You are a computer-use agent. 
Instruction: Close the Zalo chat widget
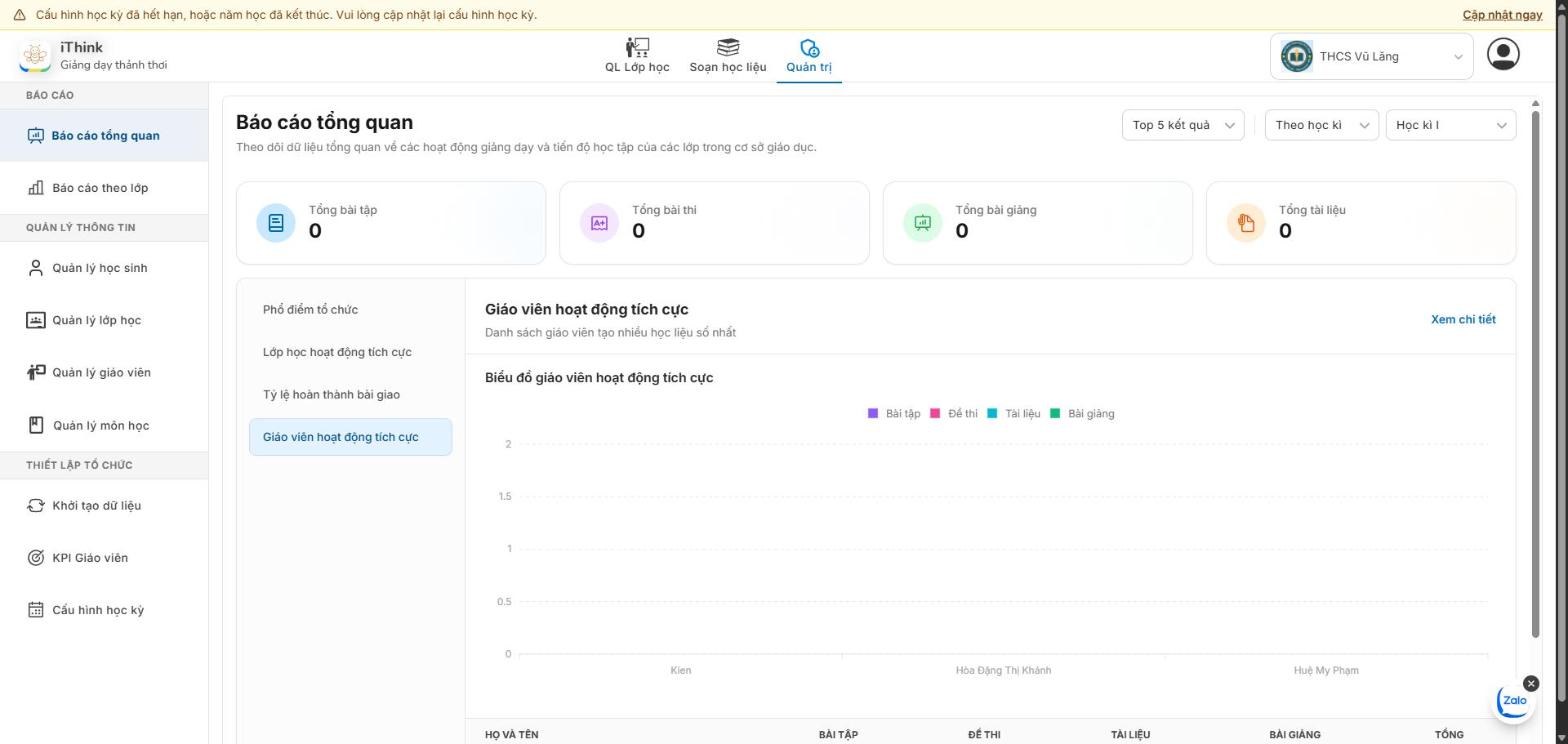coord(1531,683)
